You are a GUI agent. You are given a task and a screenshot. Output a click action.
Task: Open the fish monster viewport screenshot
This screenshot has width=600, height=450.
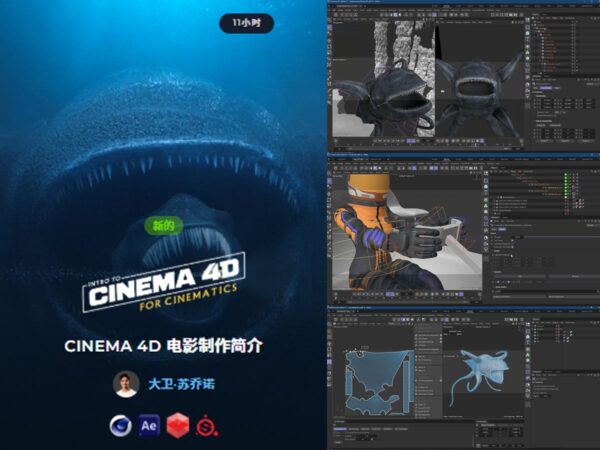(464, 76)
